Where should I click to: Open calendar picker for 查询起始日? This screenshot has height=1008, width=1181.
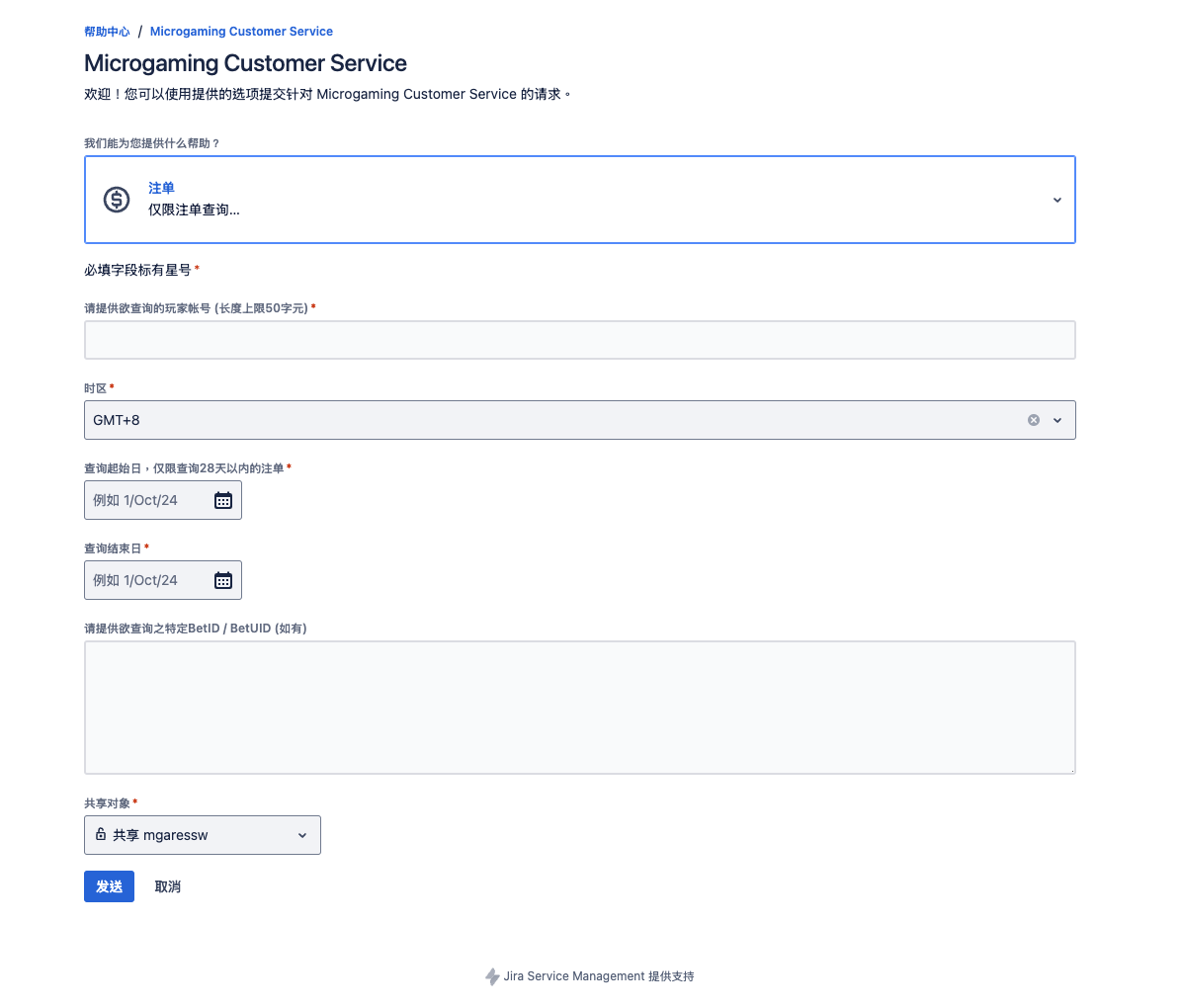(223, 501)
